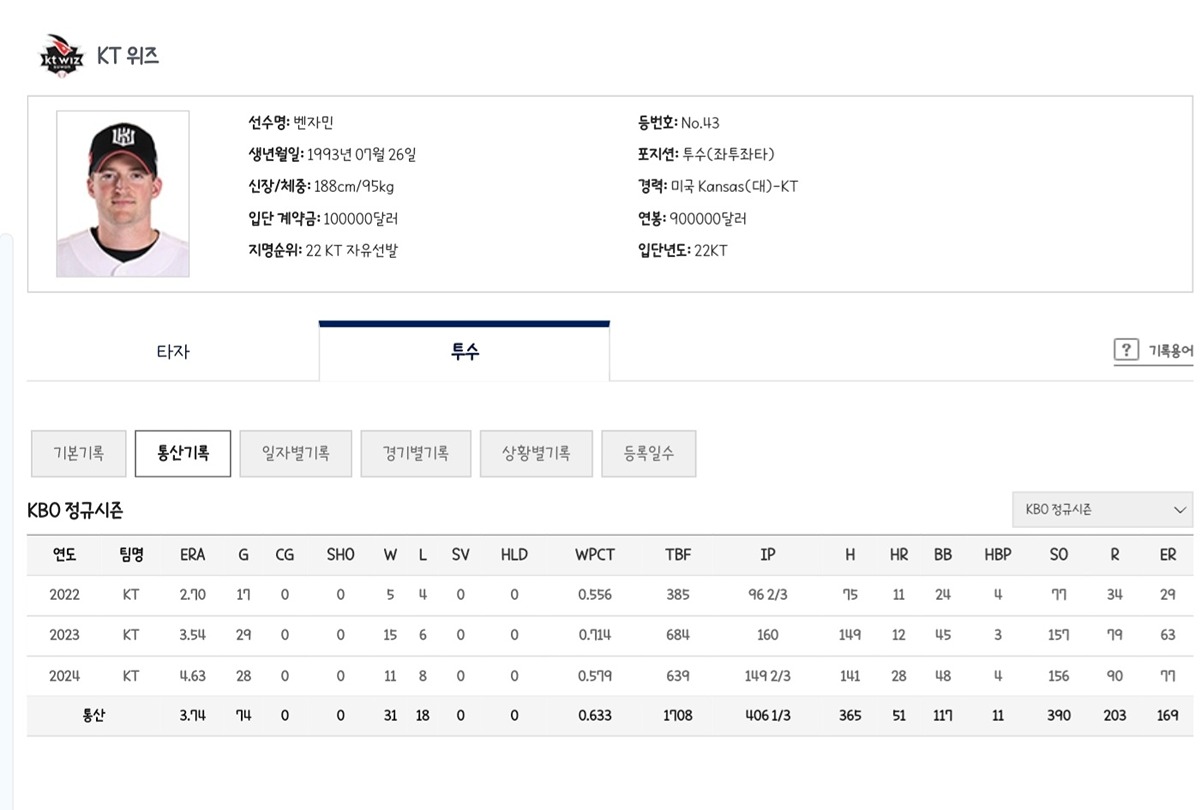The image size is (1200, 810).
Task: Open the 기본기록 button
Action: click(x=78, y=453)
